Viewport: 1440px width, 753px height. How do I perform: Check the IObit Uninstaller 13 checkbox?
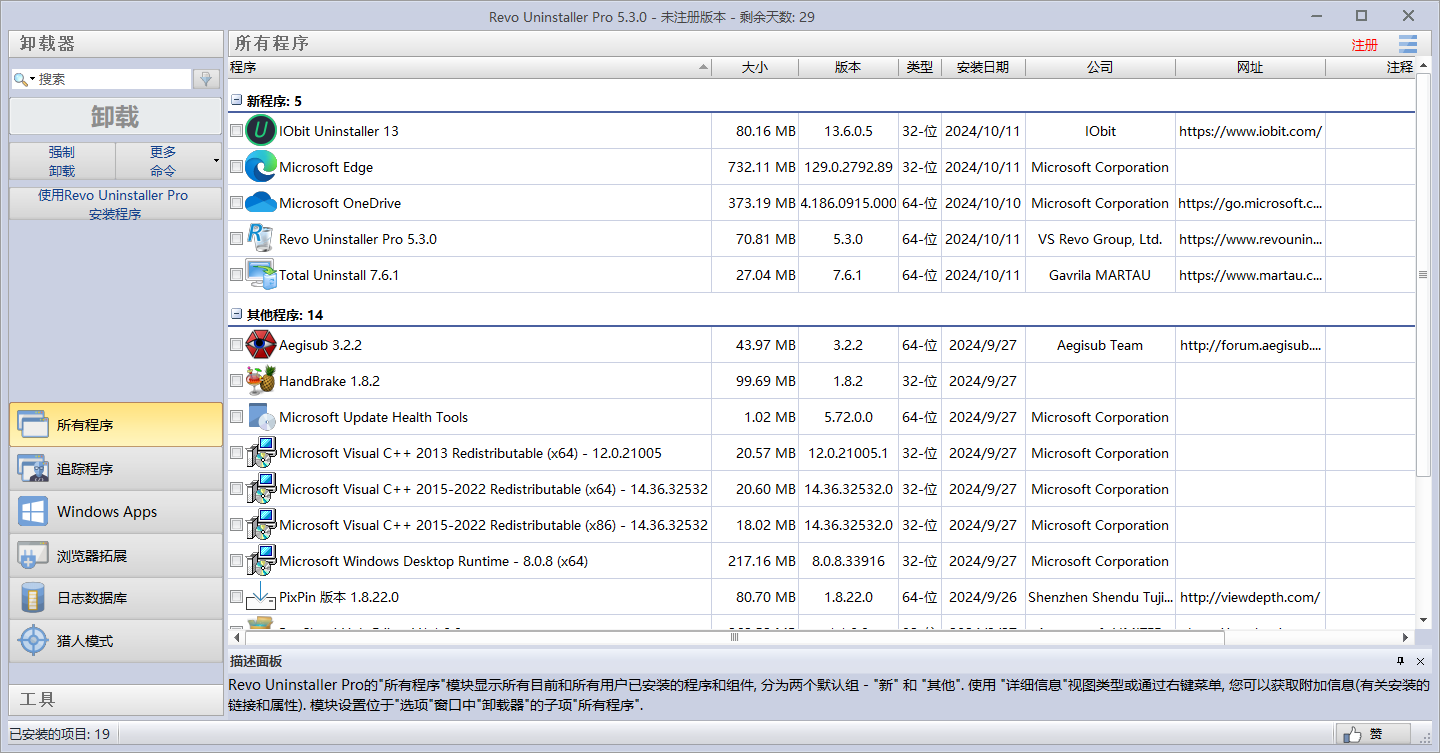[236, 131]
